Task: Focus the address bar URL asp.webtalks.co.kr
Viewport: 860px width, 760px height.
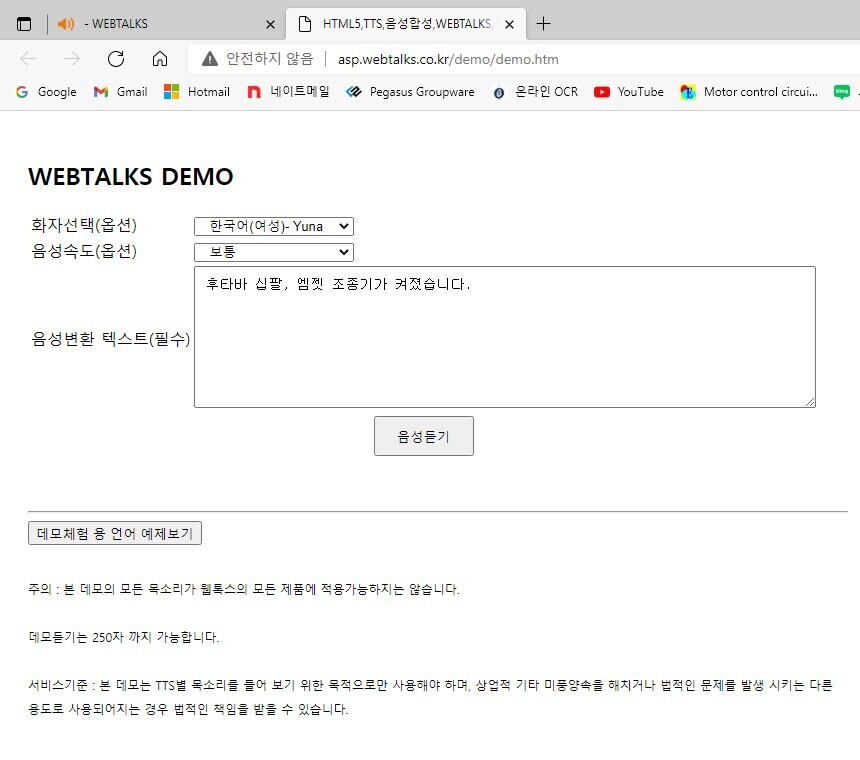Action: click(448, 59)
